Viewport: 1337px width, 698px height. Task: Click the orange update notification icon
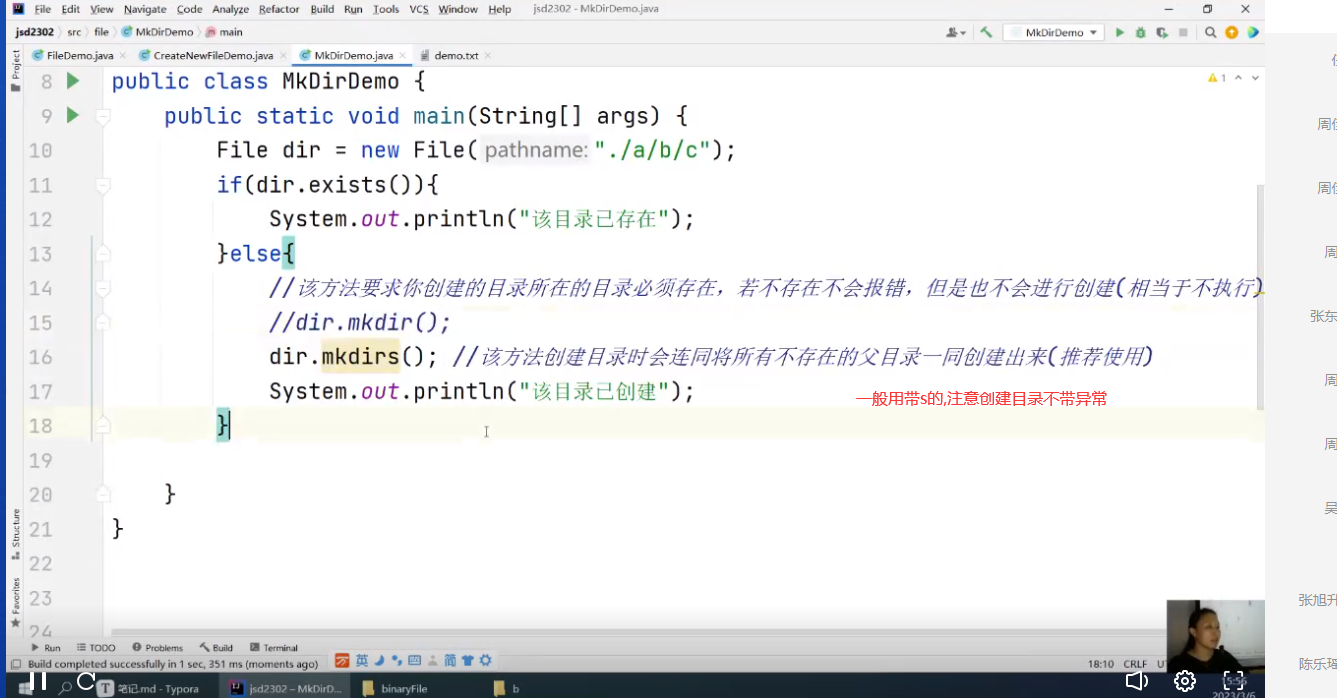point(1232,32)
